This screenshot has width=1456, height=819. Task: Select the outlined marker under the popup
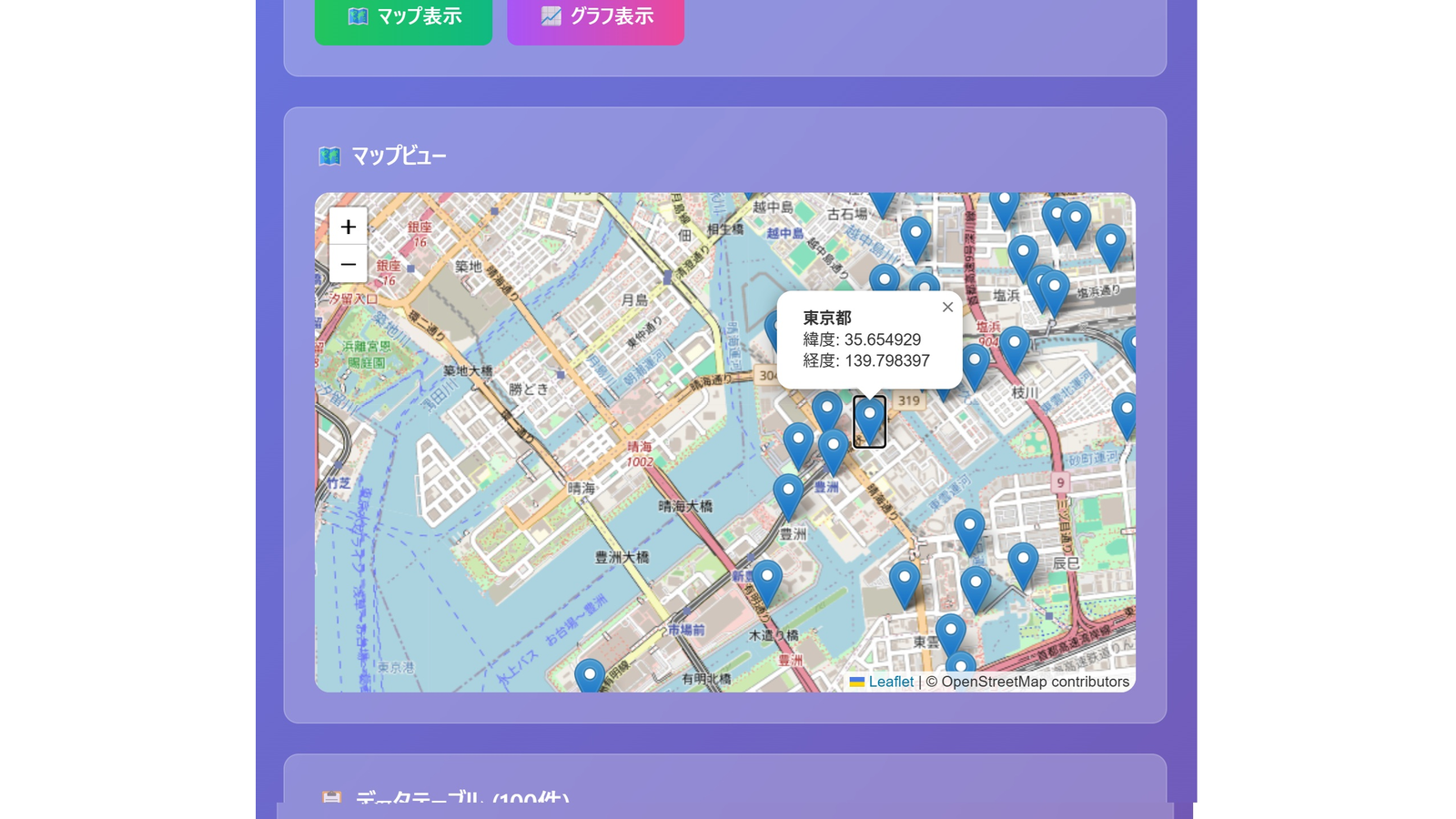click(869, 421)
